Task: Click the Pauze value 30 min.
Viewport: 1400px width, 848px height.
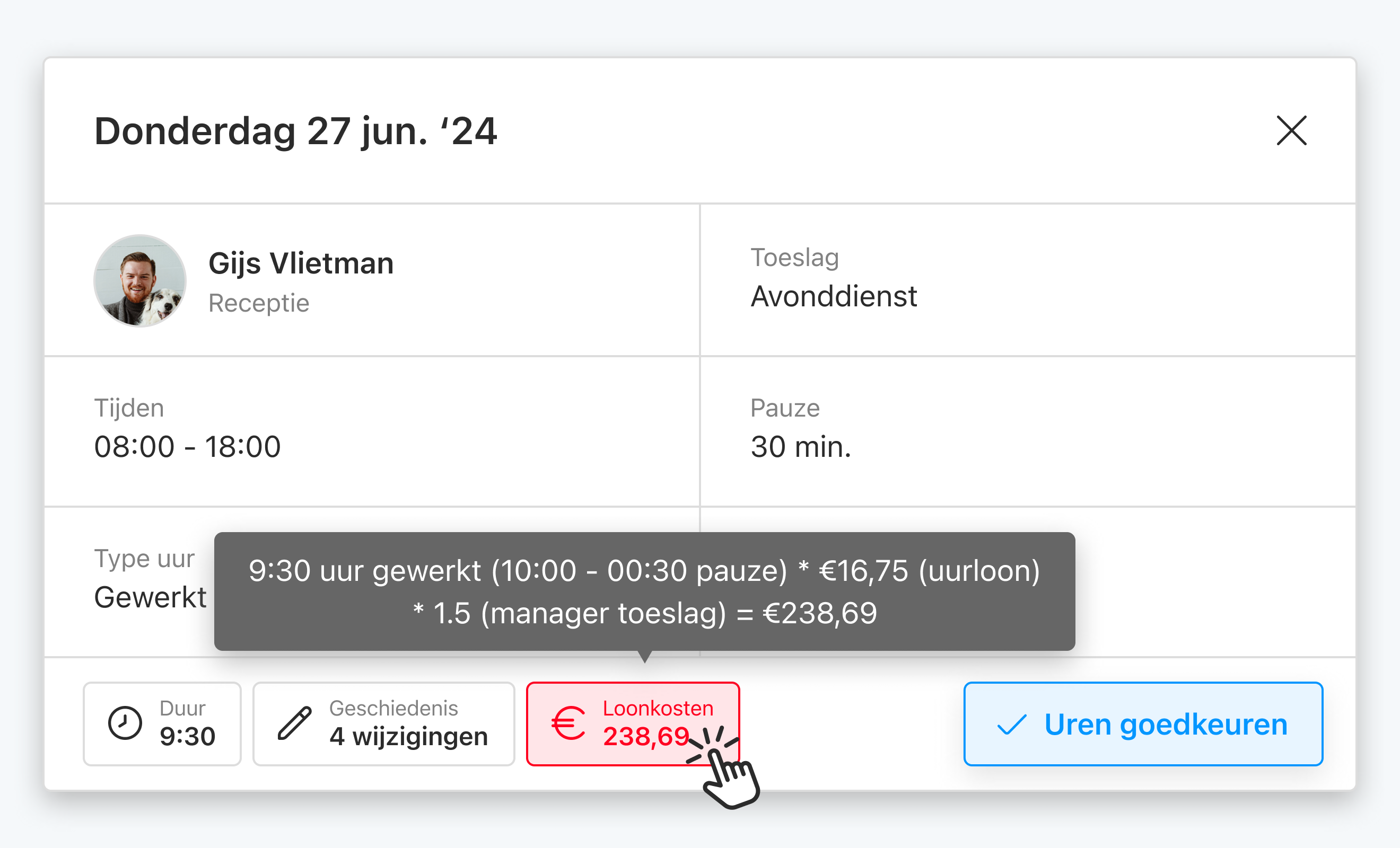Action: point(800,446)
